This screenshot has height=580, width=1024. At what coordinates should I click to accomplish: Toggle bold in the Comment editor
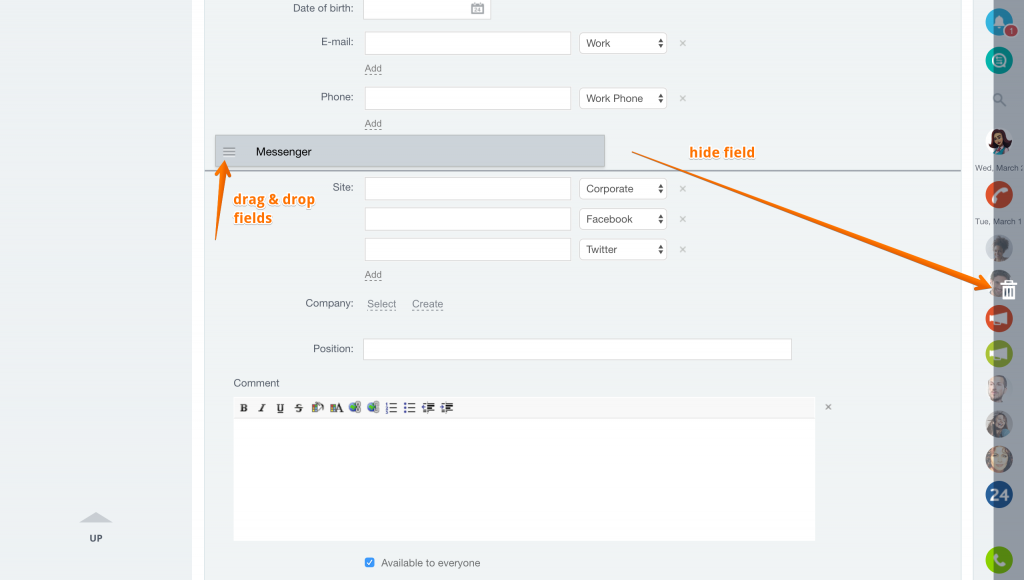tap(244, 408)
